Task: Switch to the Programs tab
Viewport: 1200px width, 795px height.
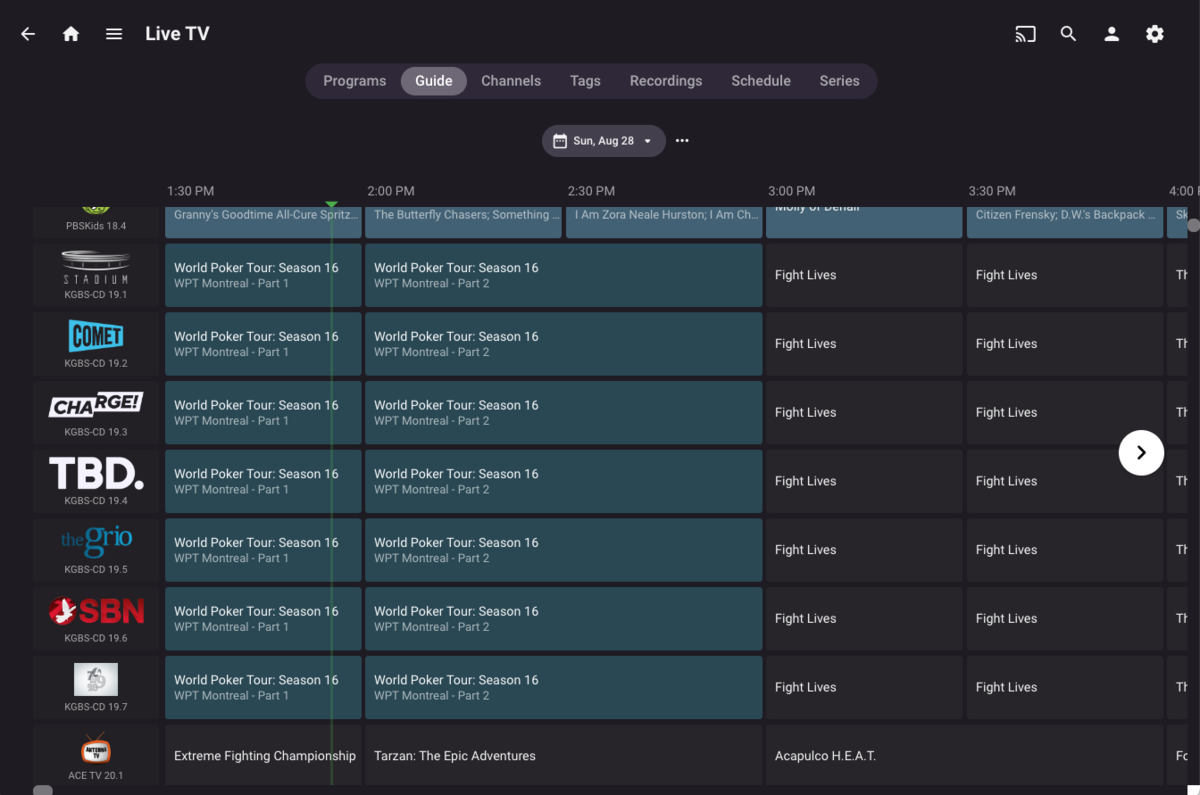Action: click(x=354, y=81)
